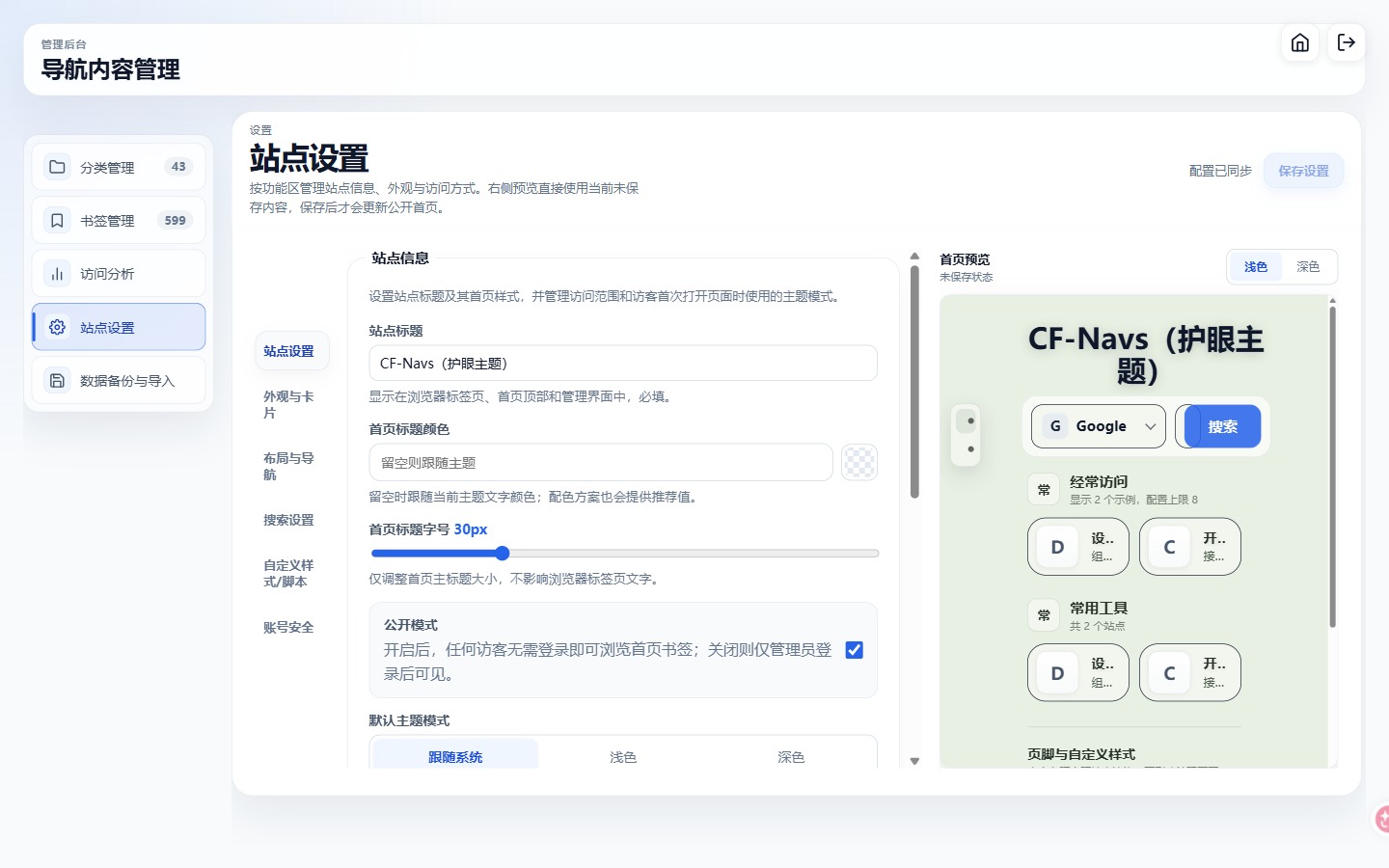Select 跟随系统 as the default theme mode
Image resolution: width=1389 pixels, height=868 pixels.
(455, 756)
